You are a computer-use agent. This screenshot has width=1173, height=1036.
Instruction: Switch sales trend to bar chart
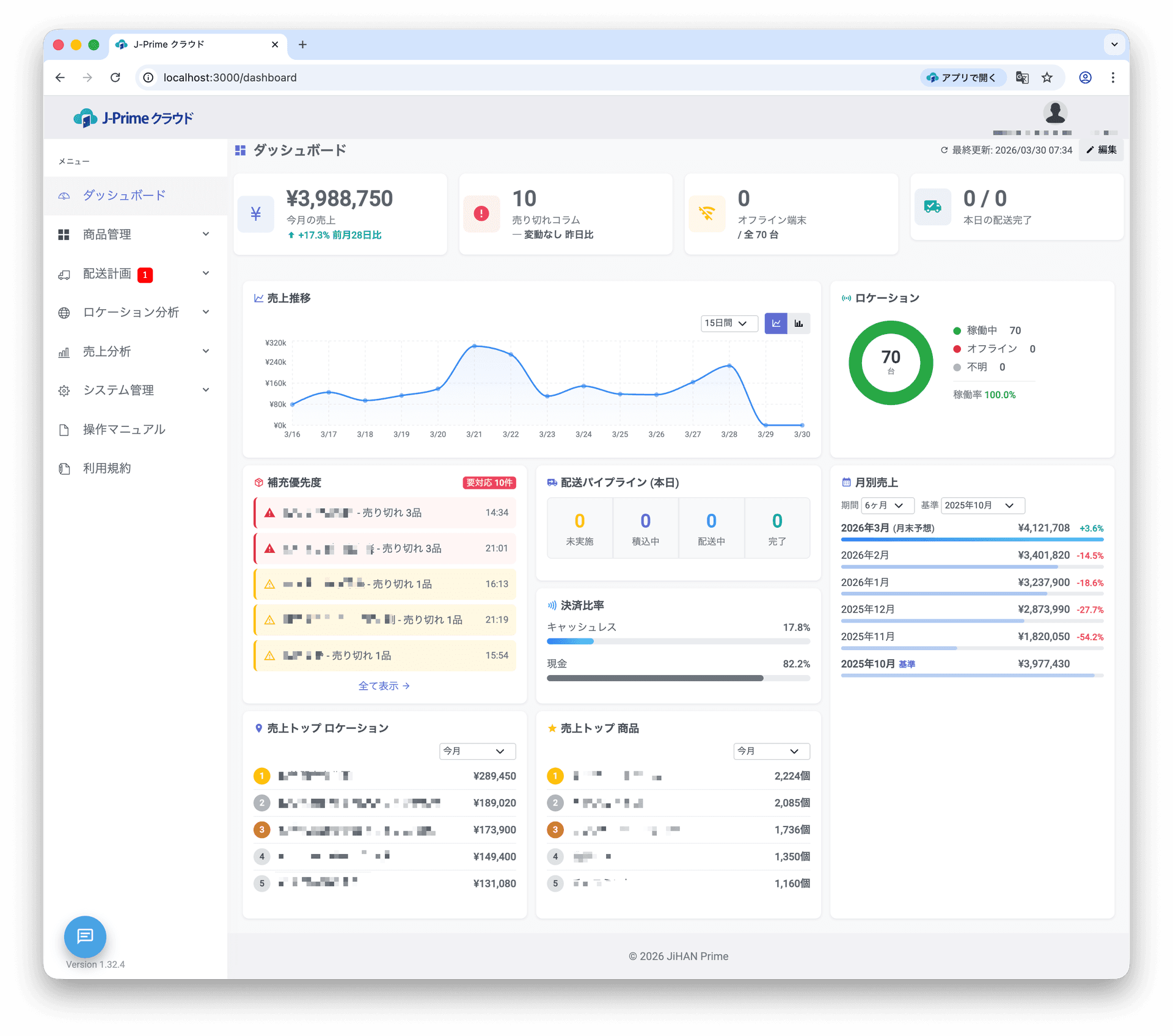(798, 323)
